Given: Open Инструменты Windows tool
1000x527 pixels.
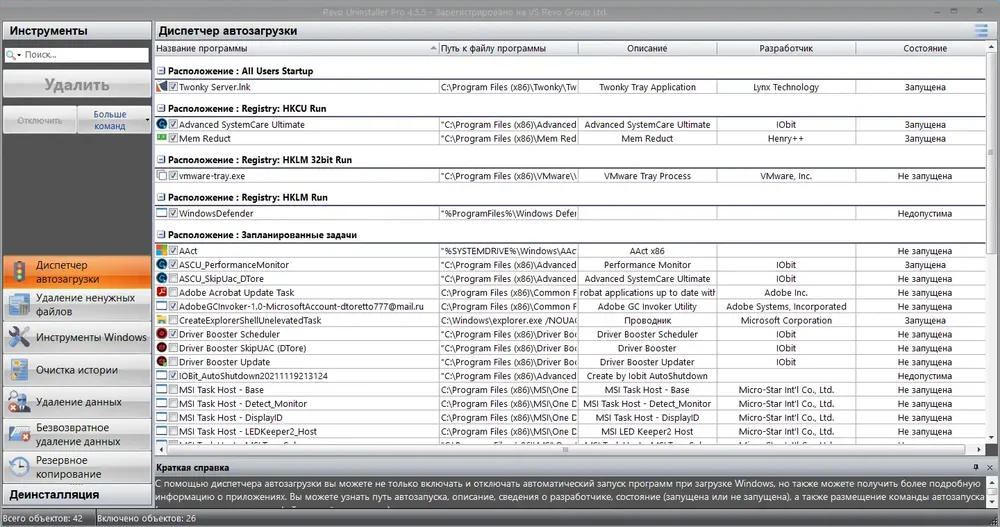Looking at the screenshot, I should [77, 337].
